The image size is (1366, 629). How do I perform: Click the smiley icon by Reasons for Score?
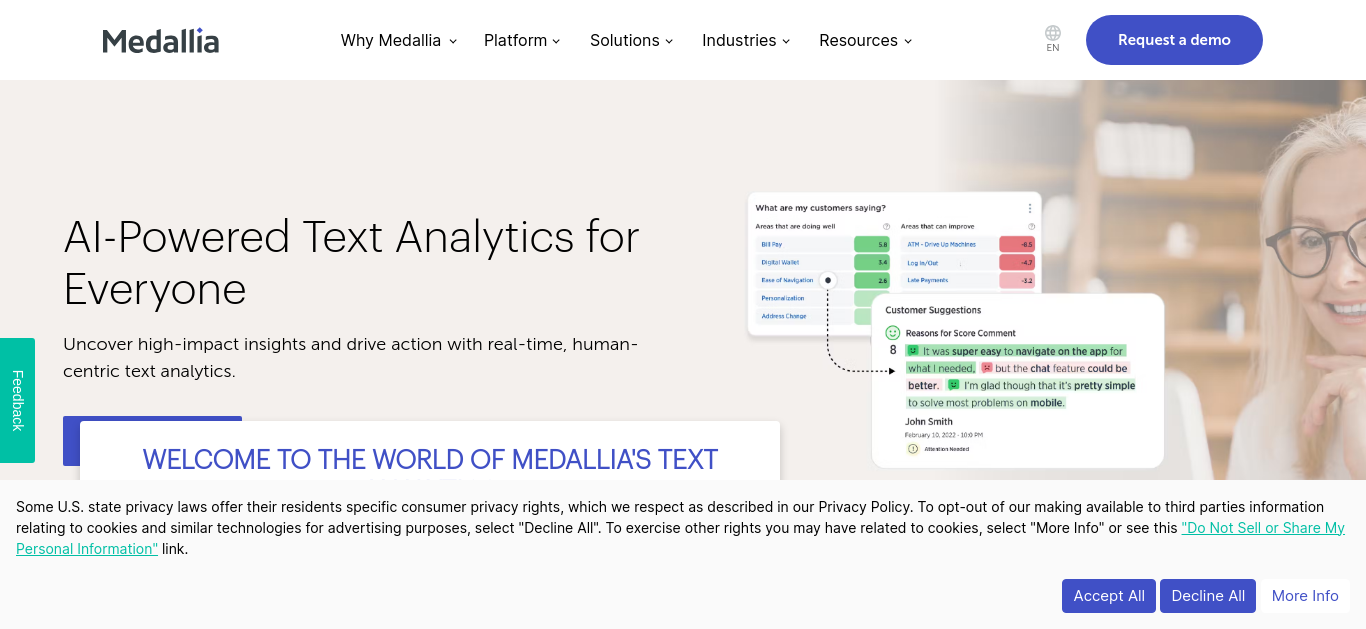[893, 333]
